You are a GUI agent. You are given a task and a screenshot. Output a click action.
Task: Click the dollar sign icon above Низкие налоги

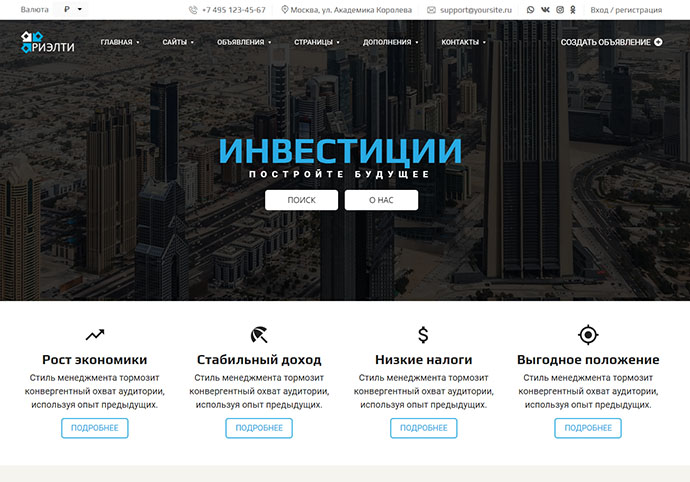click(423, 335)
